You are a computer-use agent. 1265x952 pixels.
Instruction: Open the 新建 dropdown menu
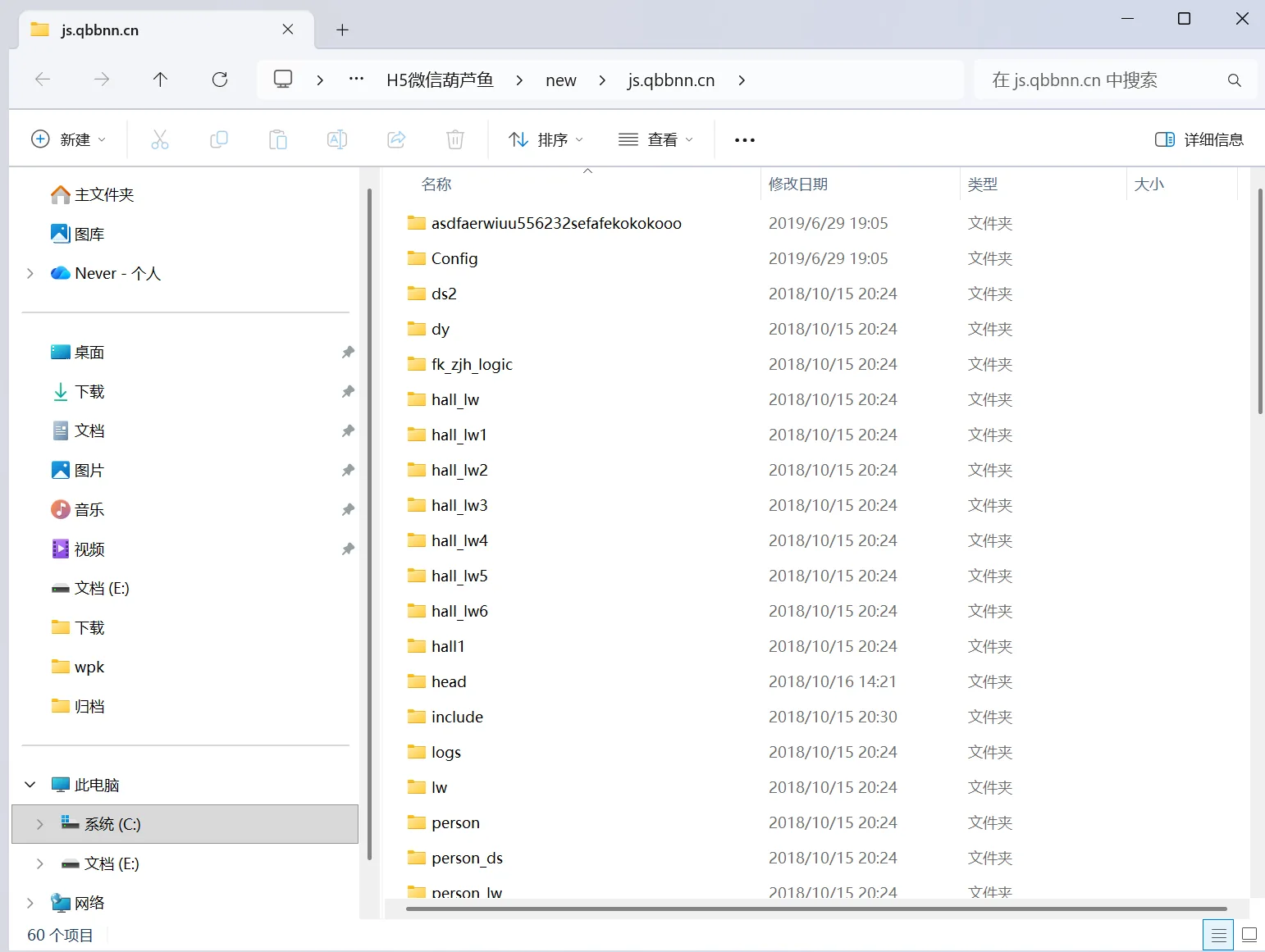click(x=68, y=139)
